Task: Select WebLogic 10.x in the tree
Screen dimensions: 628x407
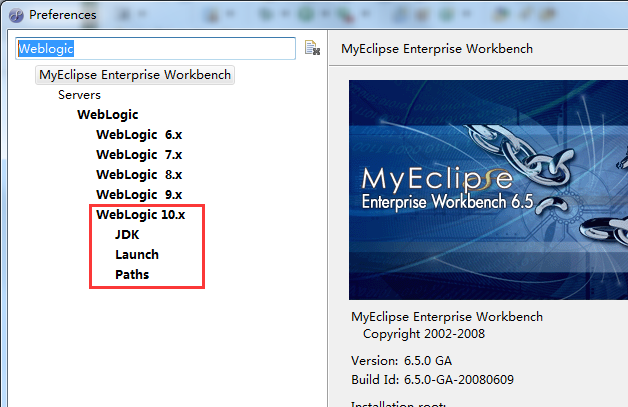Action: pos(141,215)
